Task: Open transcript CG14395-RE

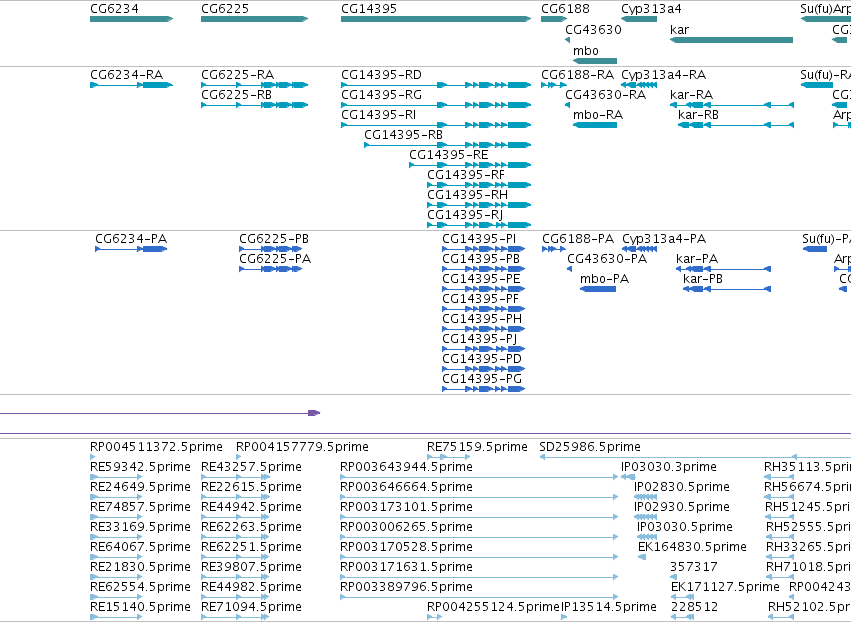Action: pyautogui.click(x=448, y=155)
